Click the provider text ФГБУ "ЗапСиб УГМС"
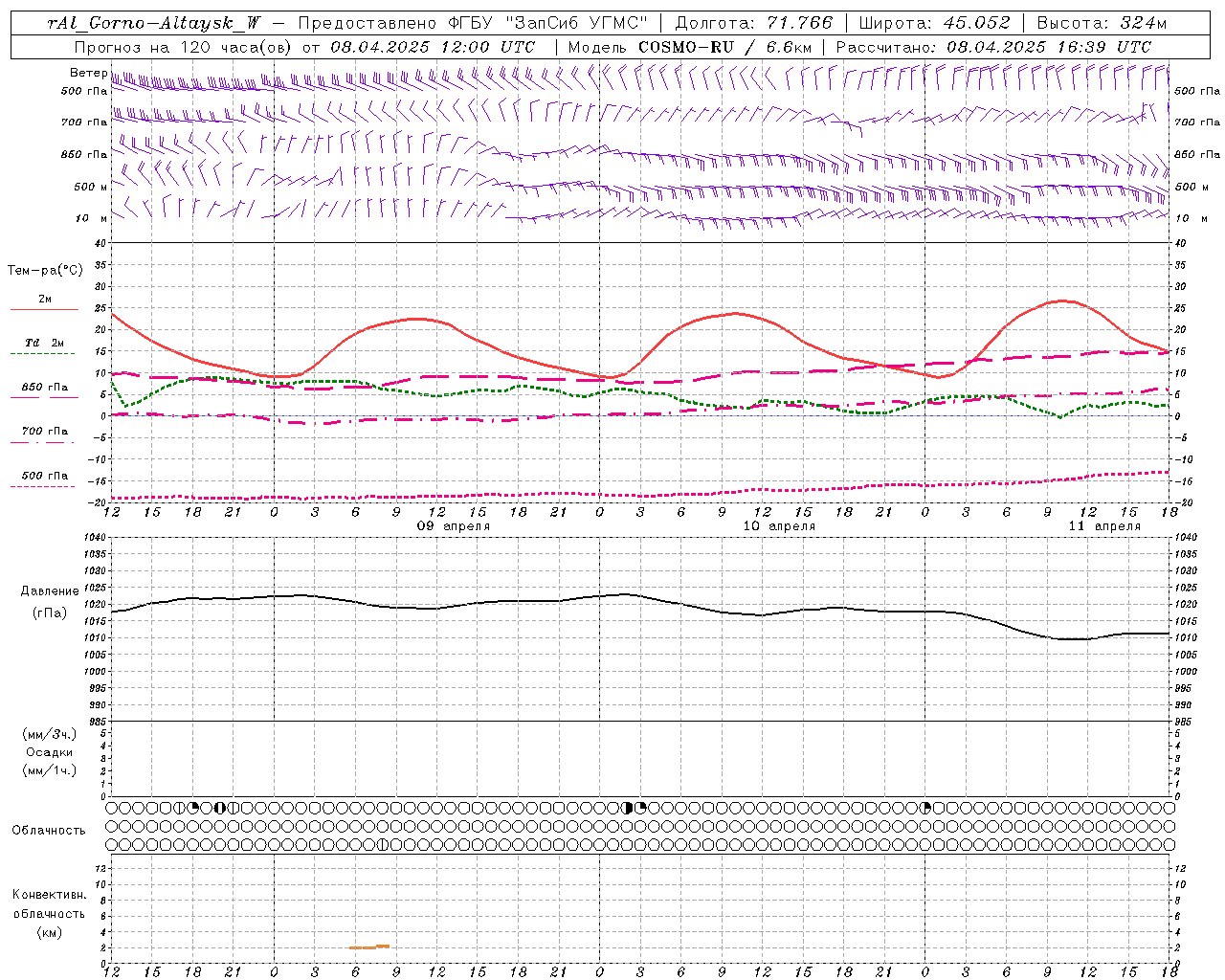1225x980 pixels. click(548, 23)
